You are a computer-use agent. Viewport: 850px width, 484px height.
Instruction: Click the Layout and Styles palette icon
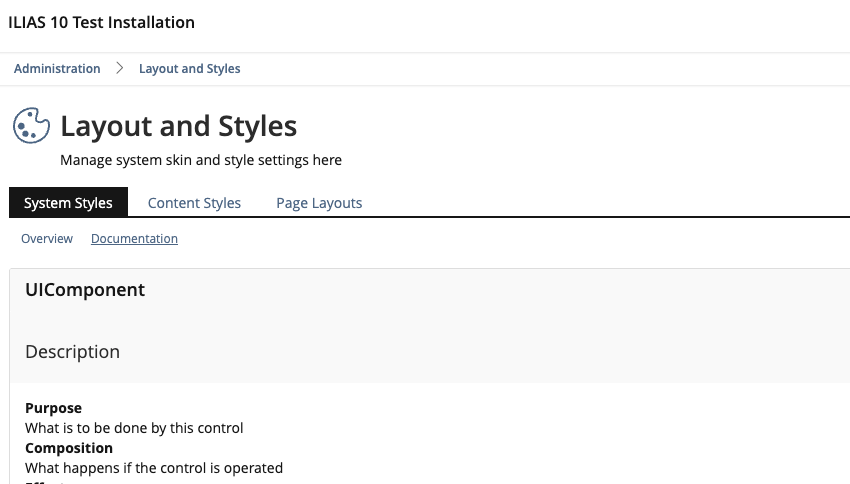click(31, 126)
